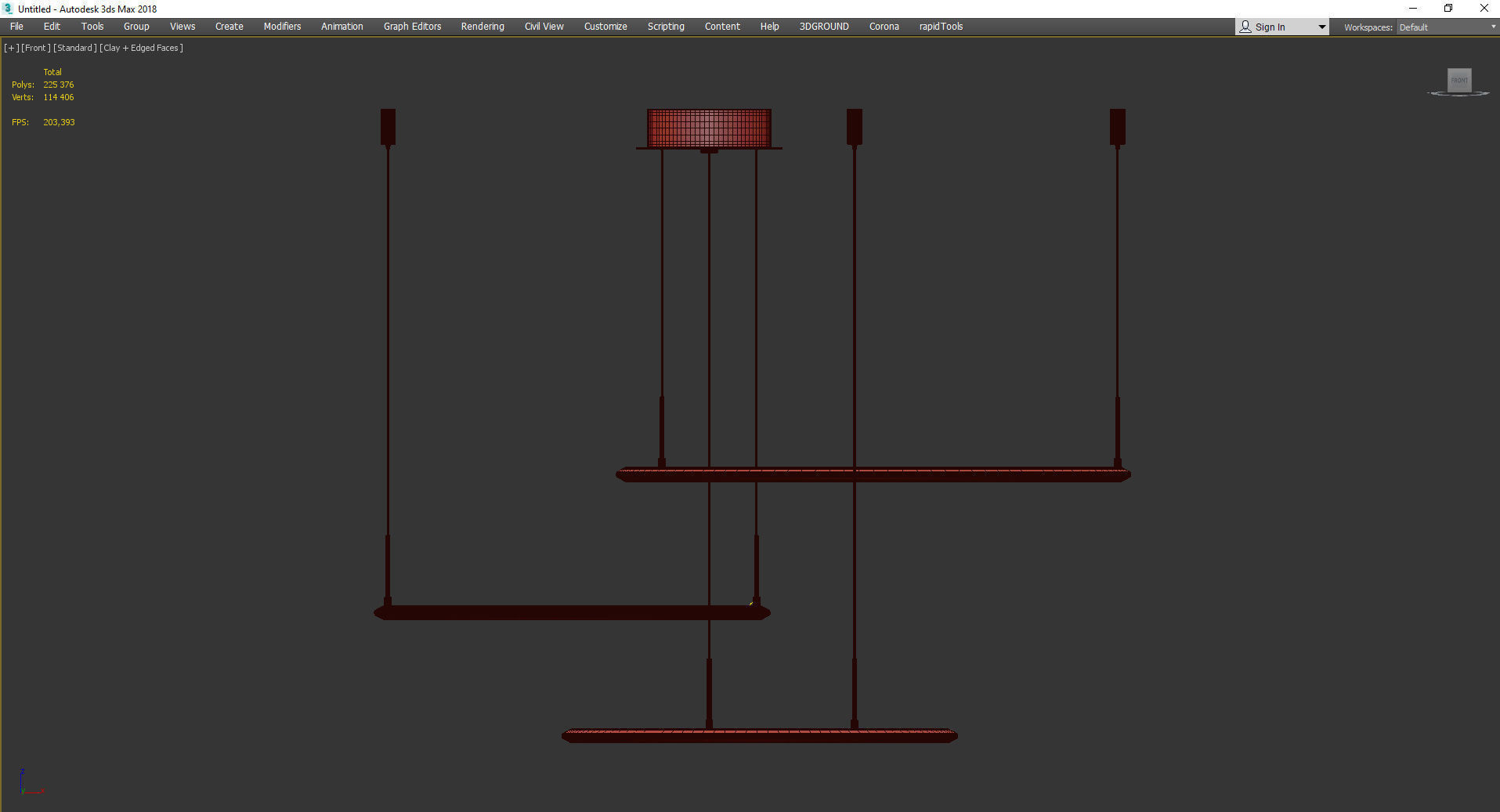This screenshot has width=1500, height=812.
Task: Restore down the 3ds Max window
Action: tap(1448, 9)
